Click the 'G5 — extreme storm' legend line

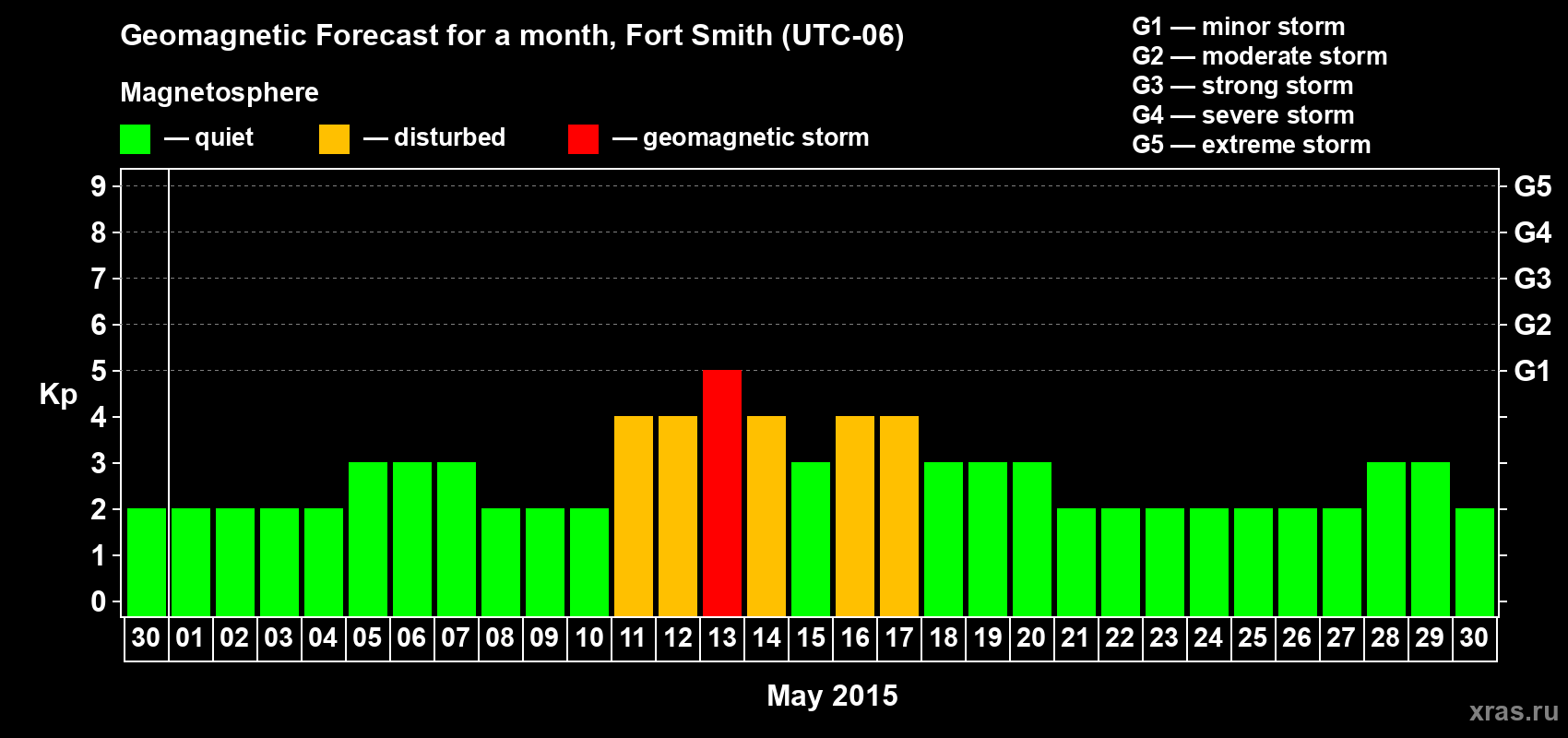point(1252,145)
